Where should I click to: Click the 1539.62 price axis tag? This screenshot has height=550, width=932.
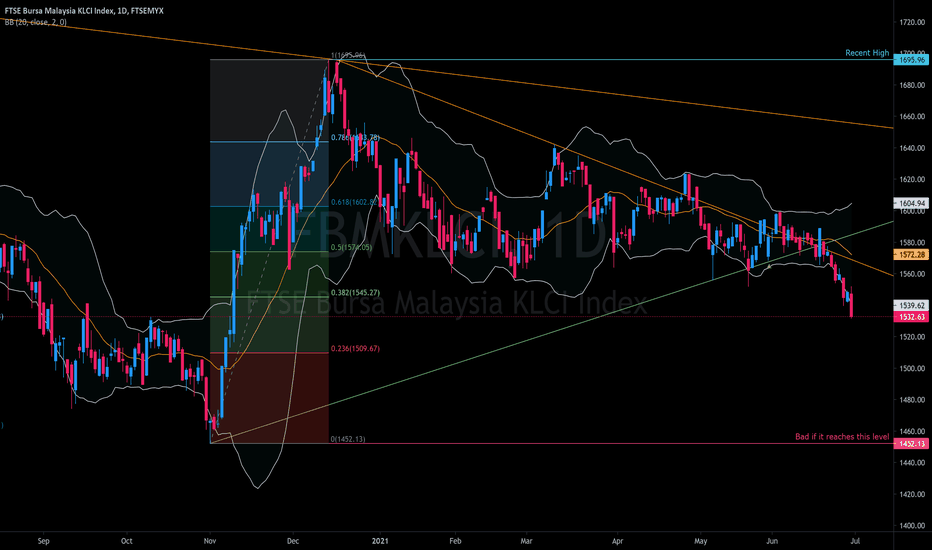click(x=912, y=306)
